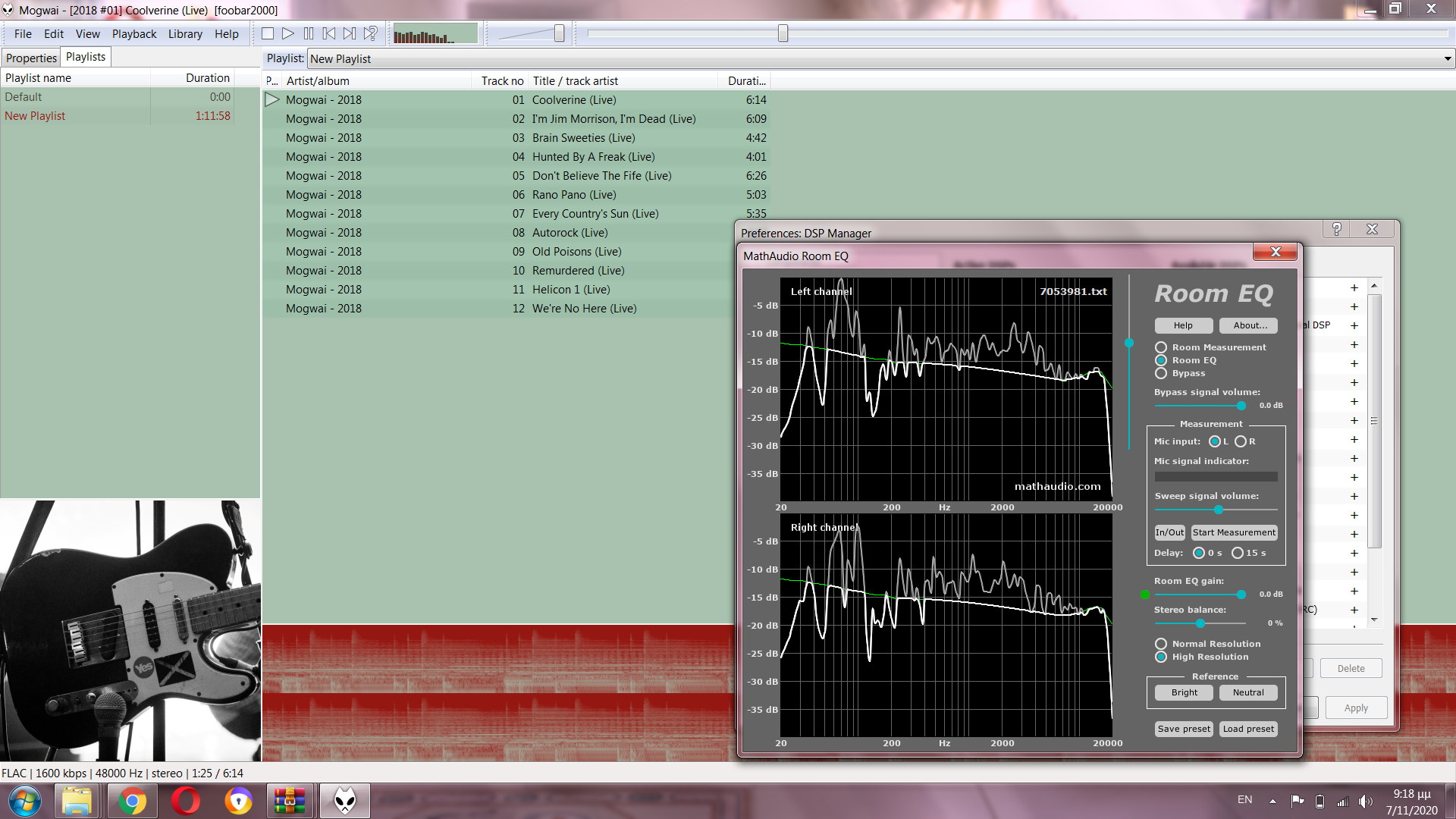The width and height of the screenshot is (1456, 819).
Task: Select the Room Measurement radio button
Action: pyautogui.click(x=1161, y=347)
